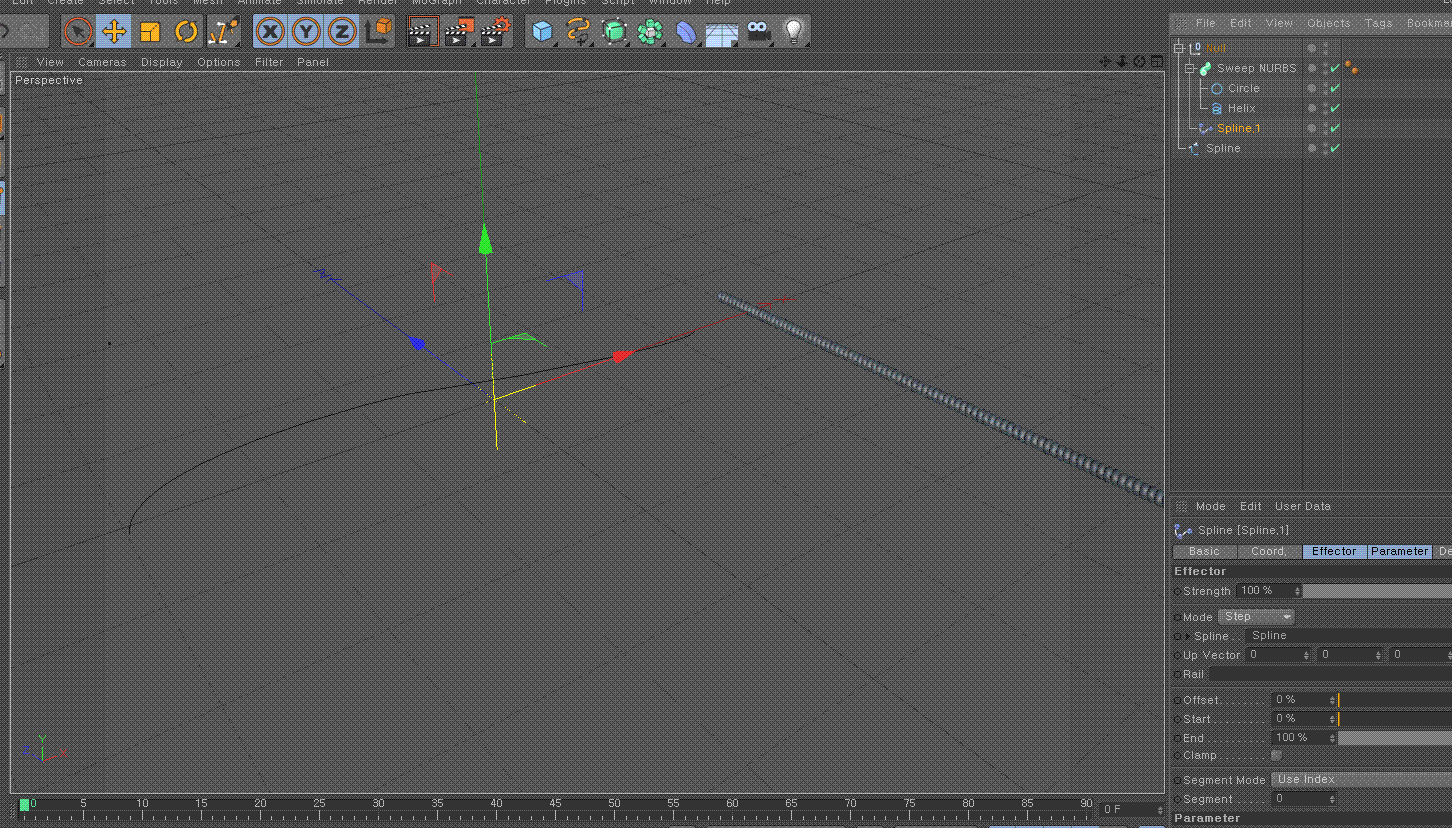This screenshot has height=828, width=1452.
Task: Open the viewport Display menu
Action: tap(162, 62)
